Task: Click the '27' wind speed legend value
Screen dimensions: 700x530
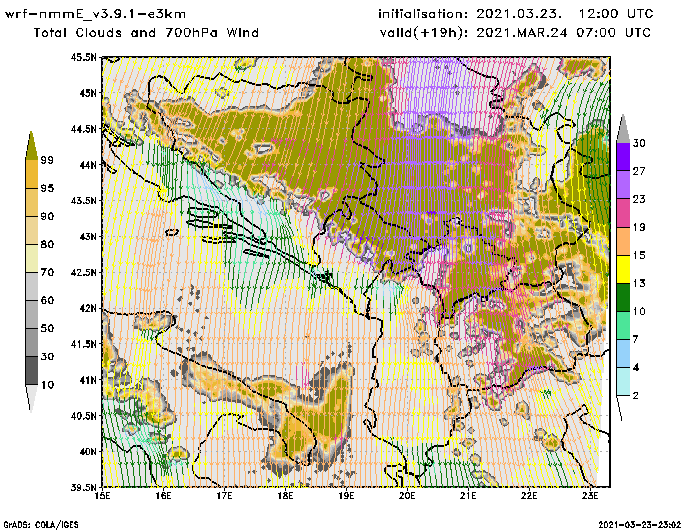Action: pos(639,171)
